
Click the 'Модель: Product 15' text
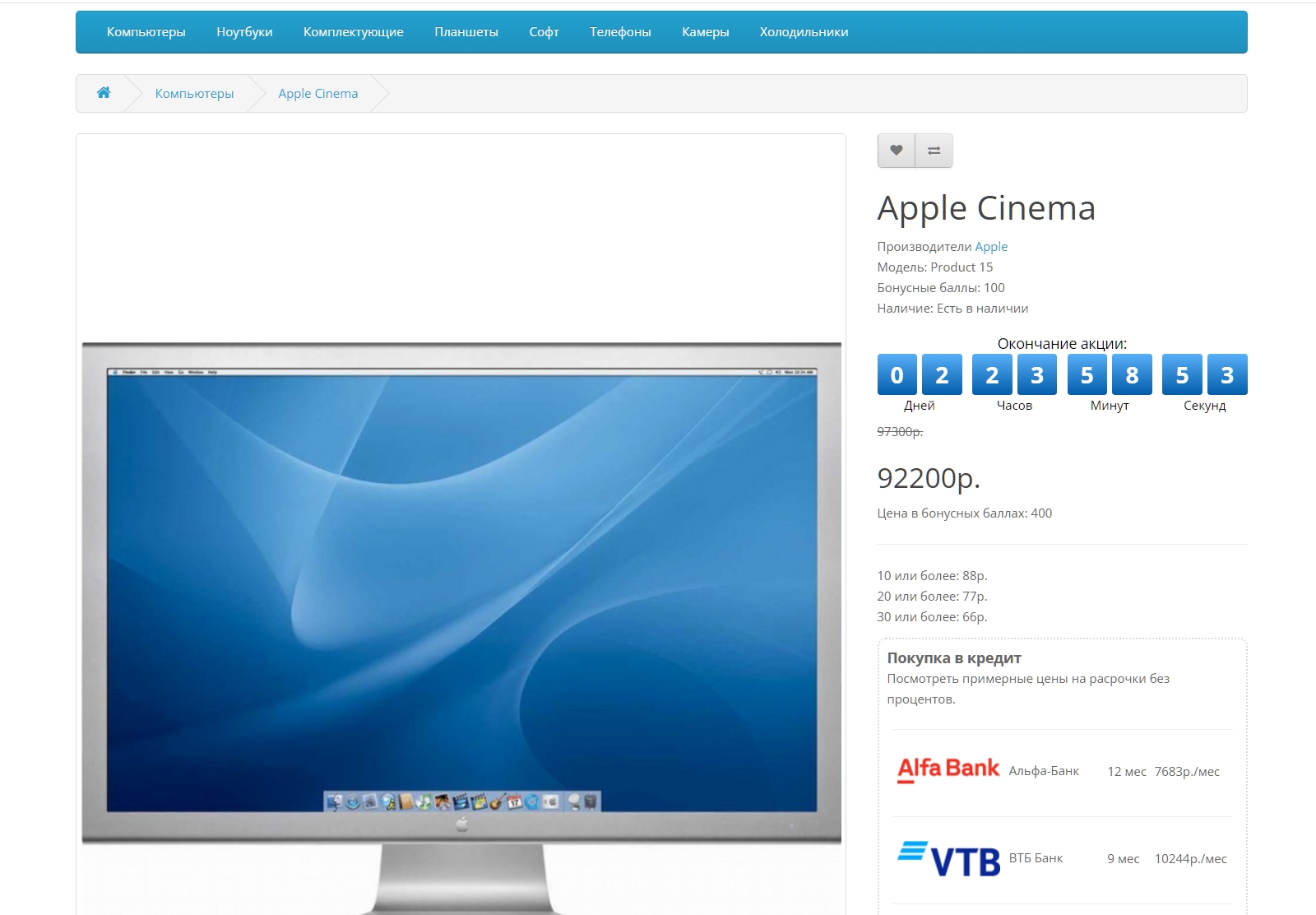935,267
